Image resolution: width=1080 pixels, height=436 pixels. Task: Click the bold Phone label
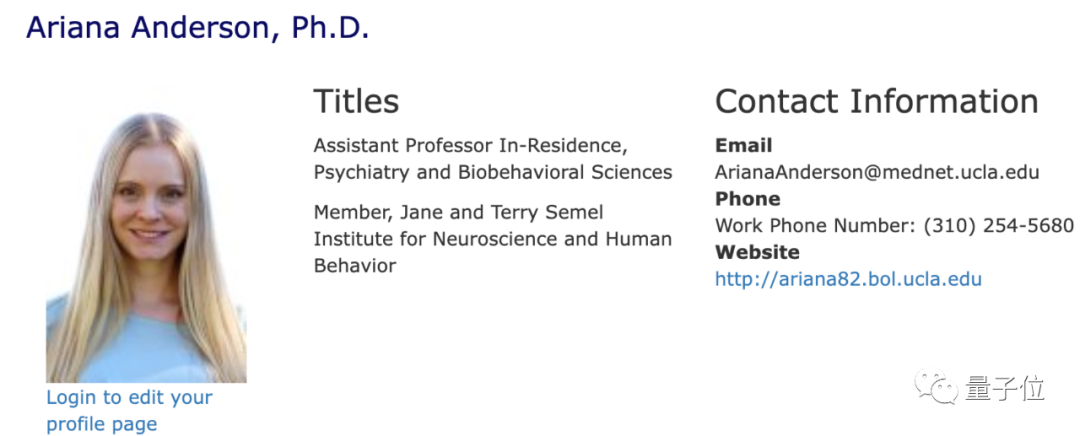click(x=747, y=199)
